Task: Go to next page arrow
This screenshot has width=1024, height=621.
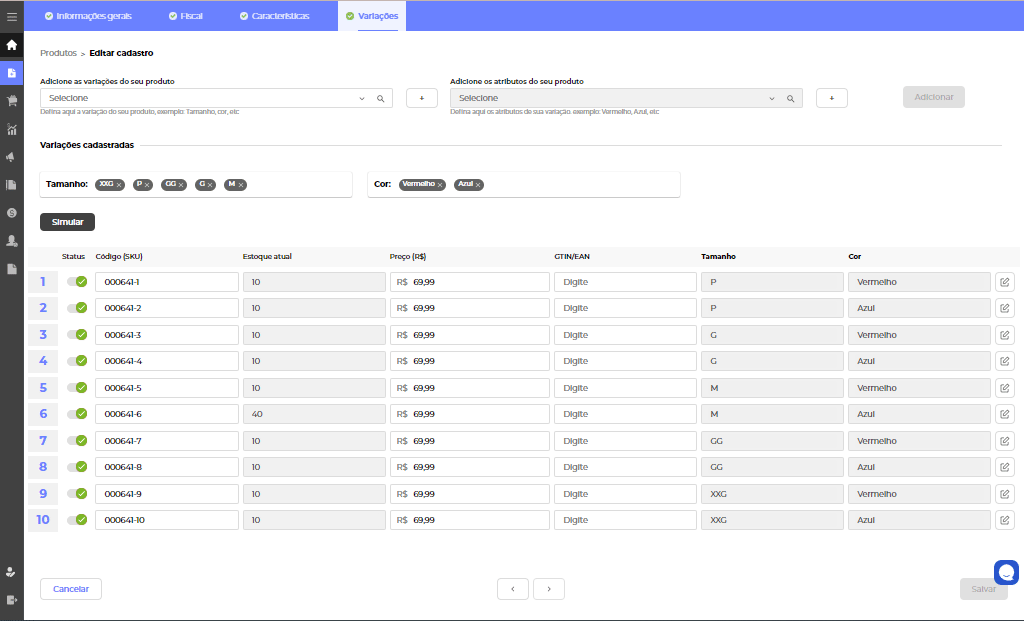Action: pos(549,589)
